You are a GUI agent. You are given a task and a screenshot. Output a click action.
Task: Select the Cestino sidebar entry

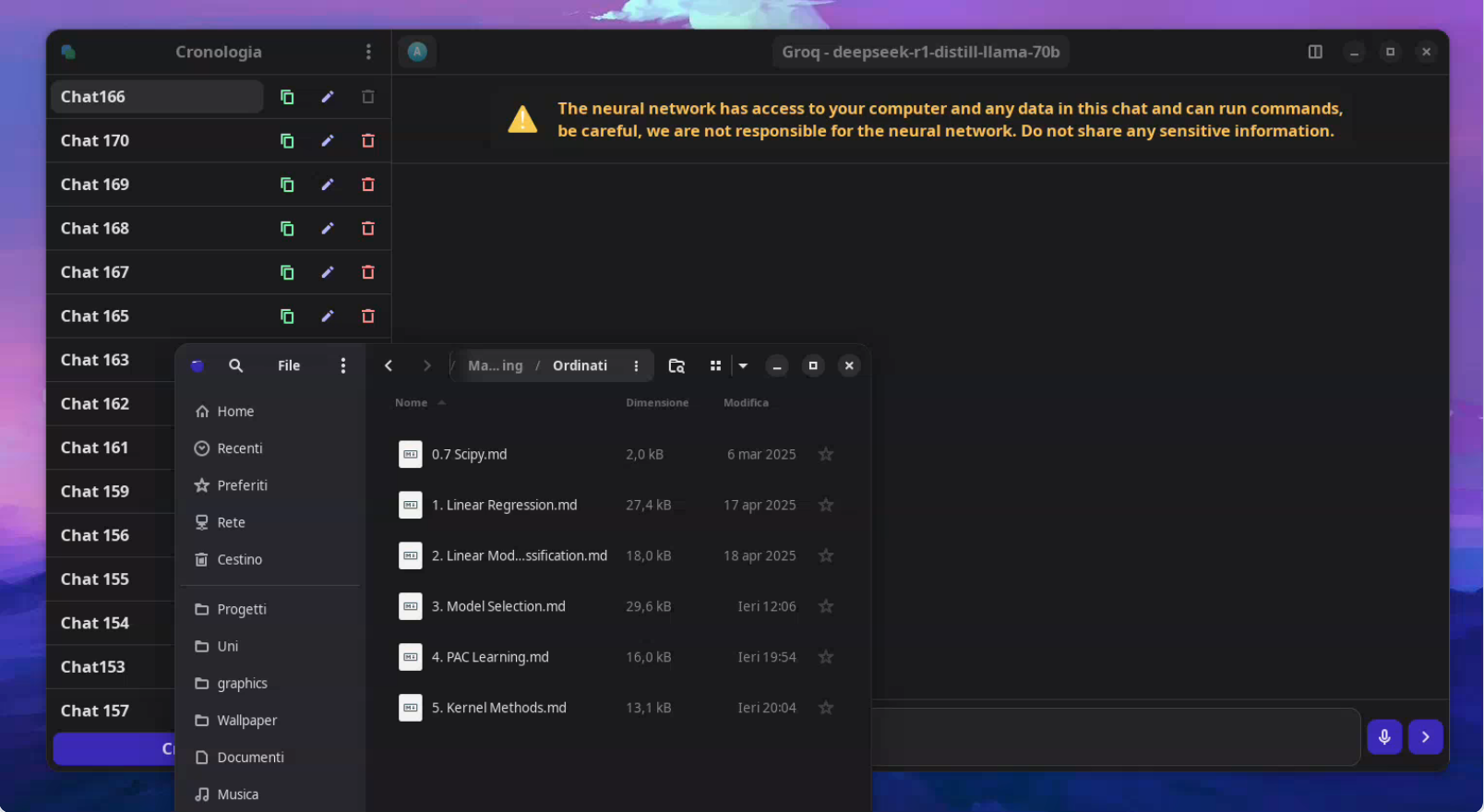[239, 559]
